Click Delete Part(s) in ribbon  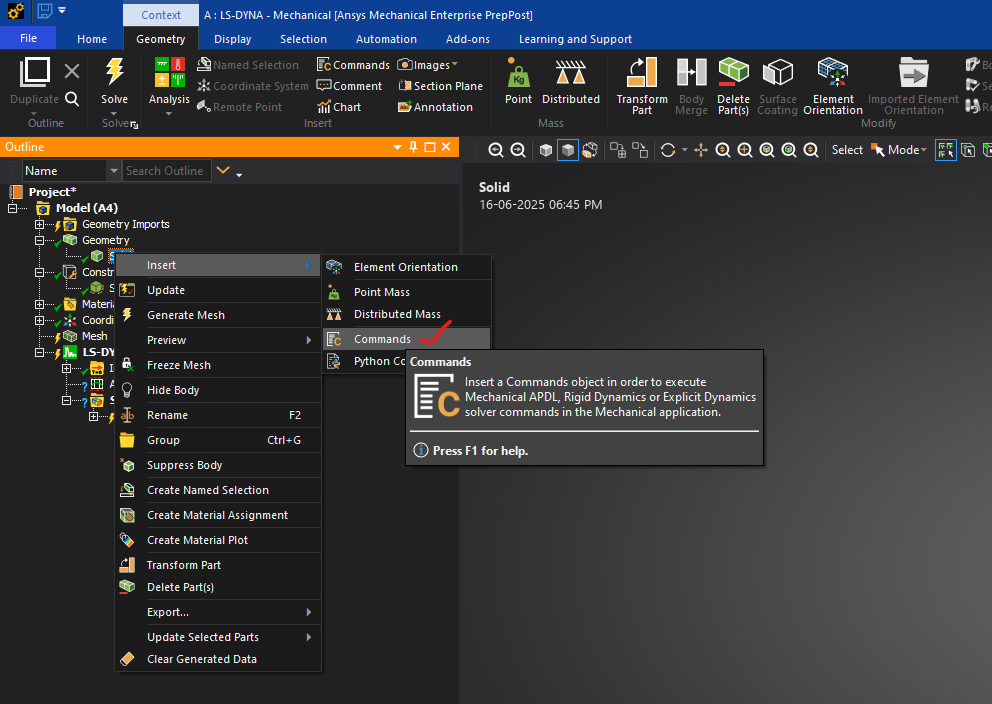pos(733,85)
